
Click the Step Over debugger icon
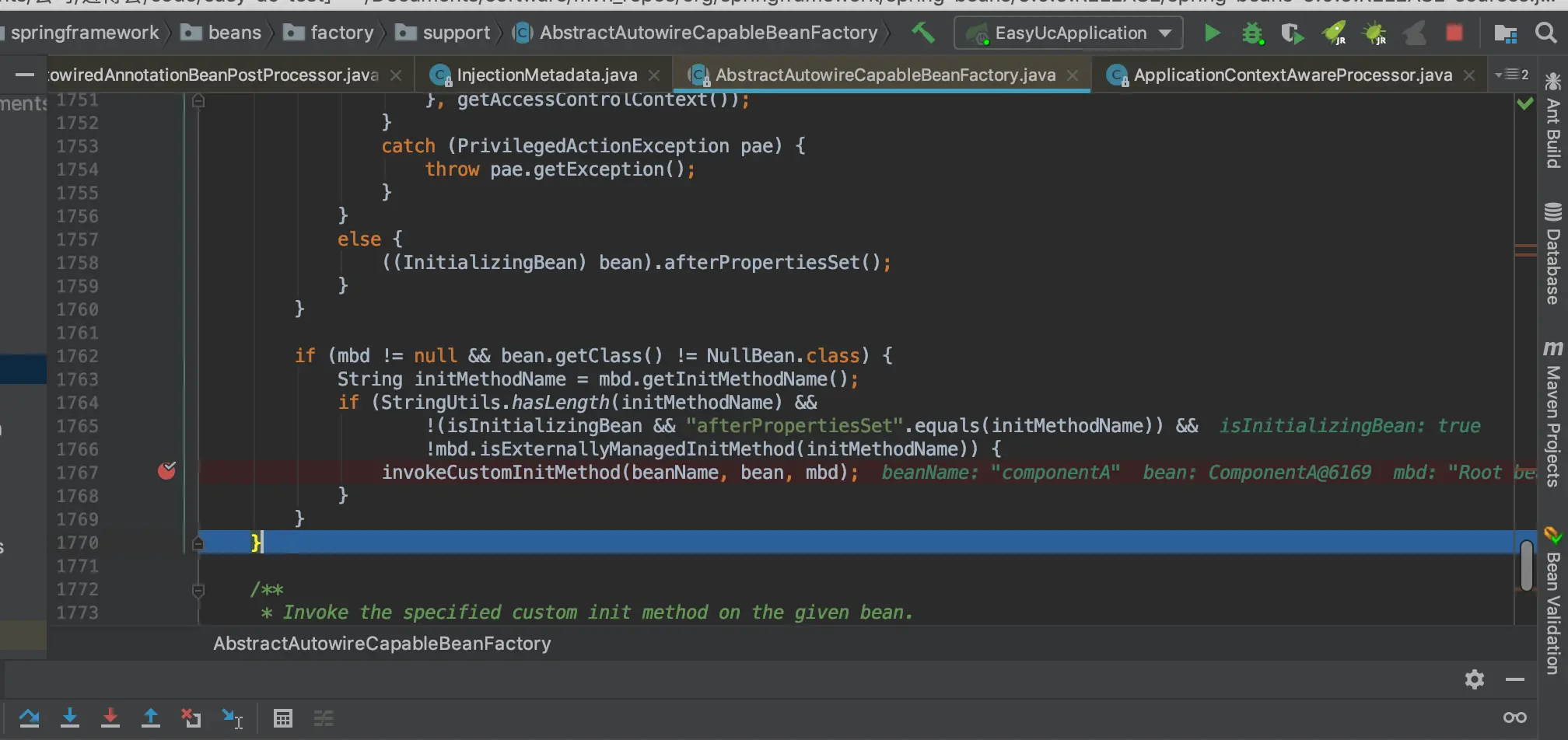(30, 718)
